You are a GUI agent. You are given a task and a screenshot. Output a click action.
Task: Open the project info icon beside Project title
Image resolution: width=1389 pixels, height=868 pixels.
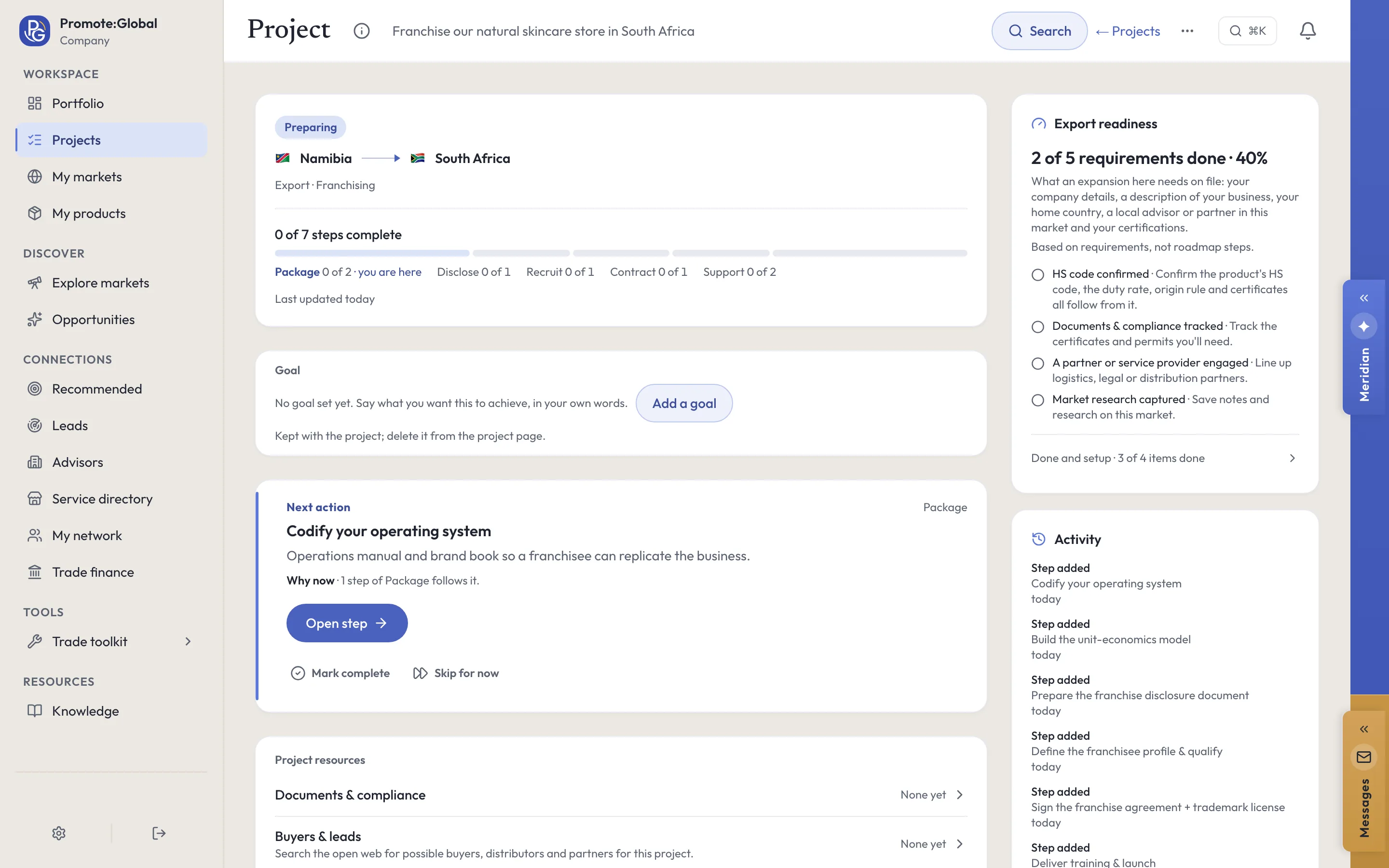[x=362, y=31]
